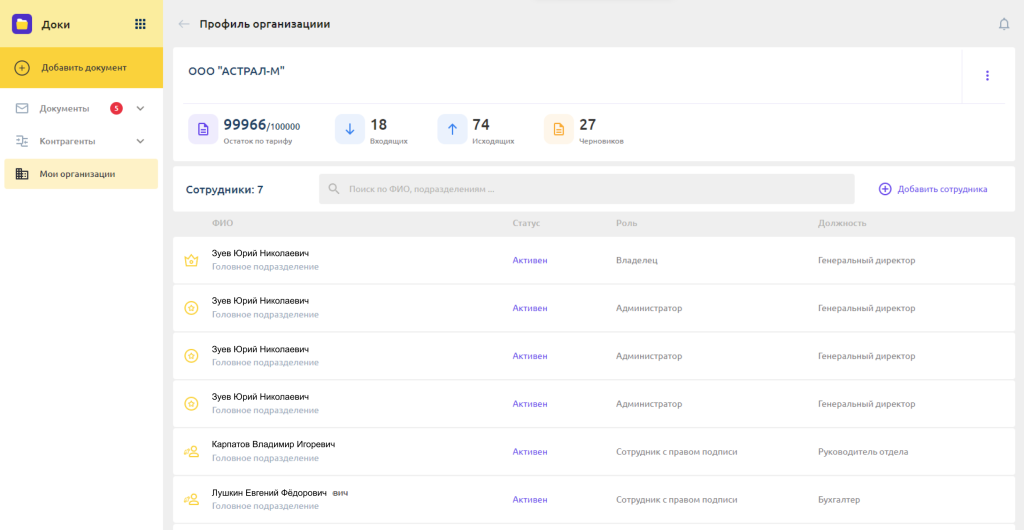Click the incoming documents arrow icon
1024x530 pixels.
(x=350, y=129)
